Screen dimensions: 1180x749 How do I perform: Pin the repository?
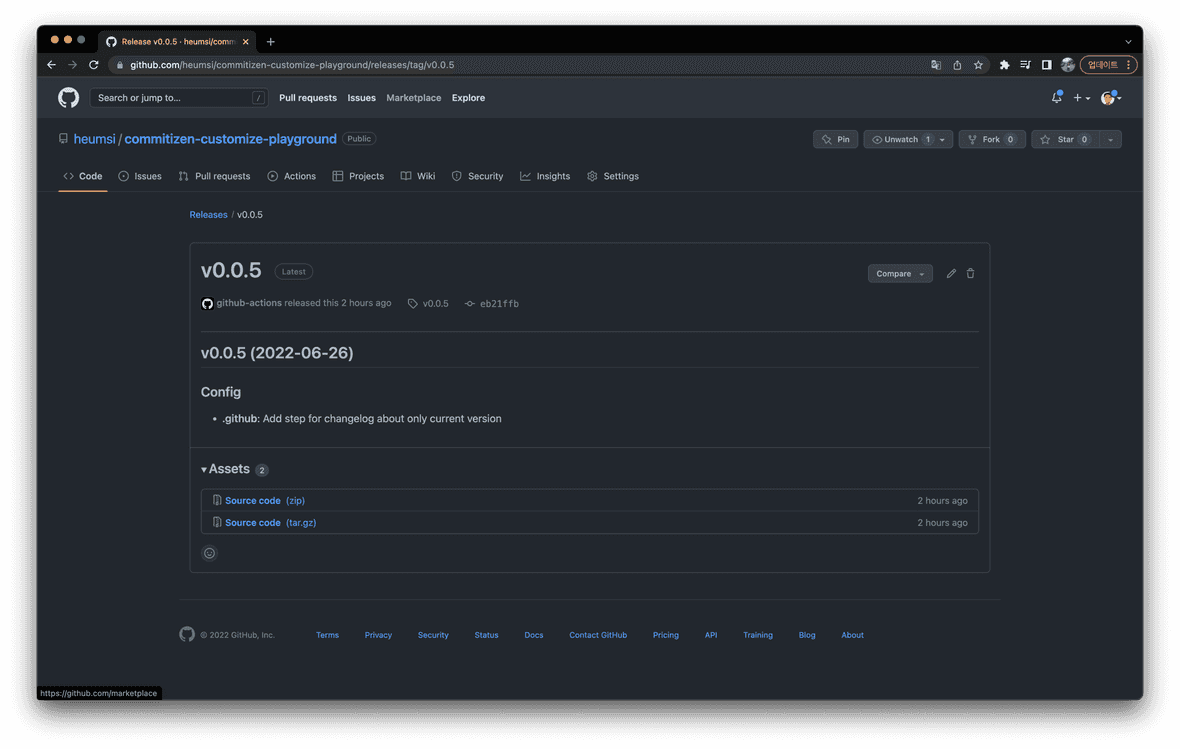tap(835, 140)
